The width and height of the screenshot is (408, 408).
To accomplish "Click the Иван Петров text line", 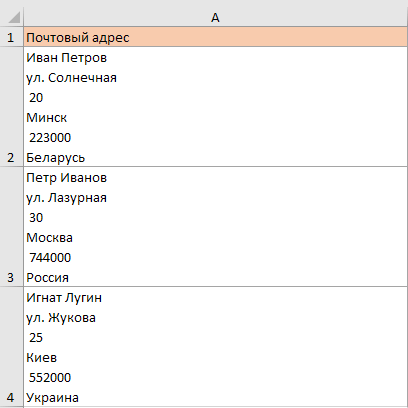I will (67, 58).
